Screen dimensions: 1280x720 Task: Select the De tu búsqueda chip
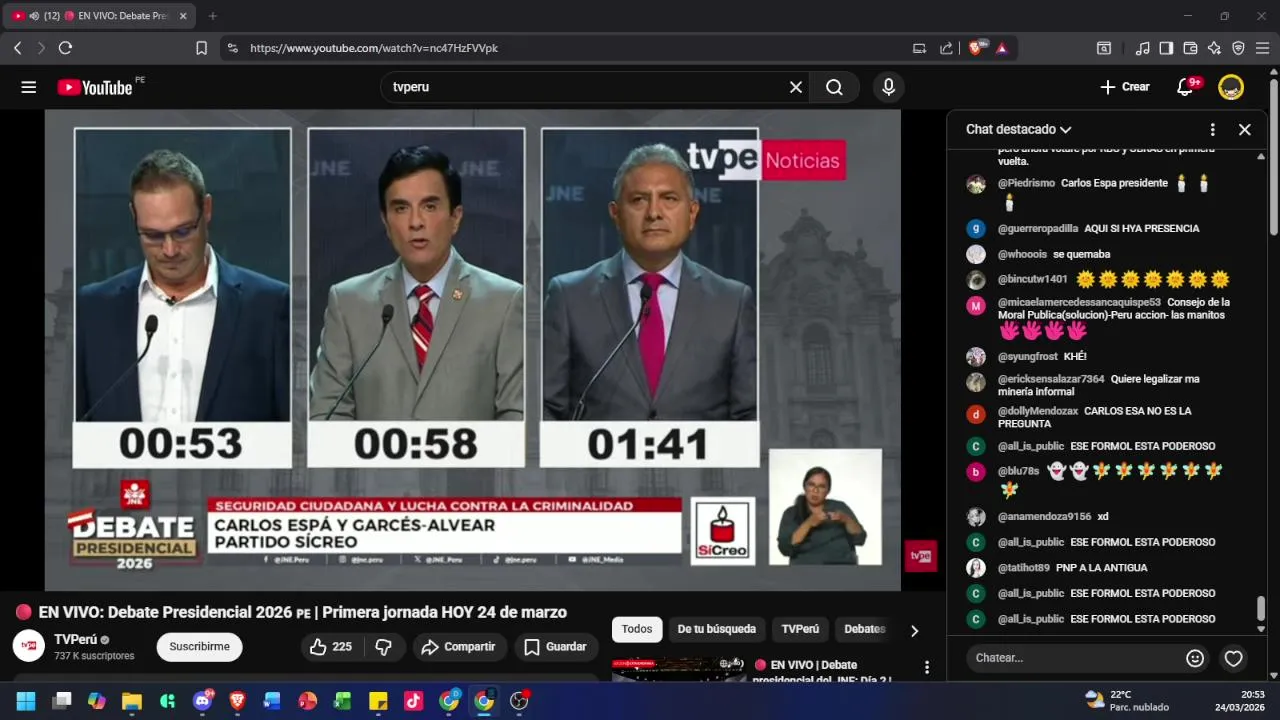coord(716,629)
